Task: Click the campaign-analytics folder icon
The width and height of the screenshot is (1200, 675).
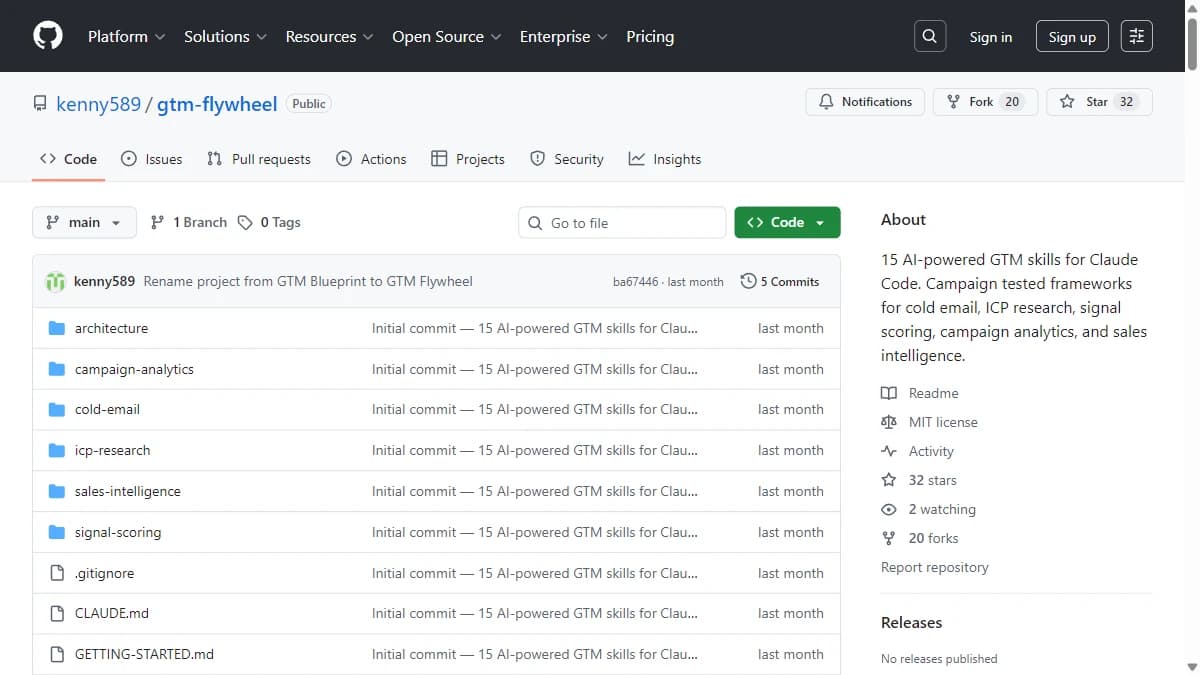Action: pyautogui.click(x=57, y=369)
